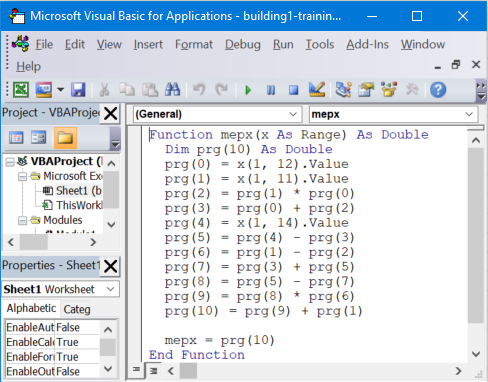This screenshot has height=382, width=488.
Task: Open the Run menu
Action: pyautogui.click(x=283, y=44)
